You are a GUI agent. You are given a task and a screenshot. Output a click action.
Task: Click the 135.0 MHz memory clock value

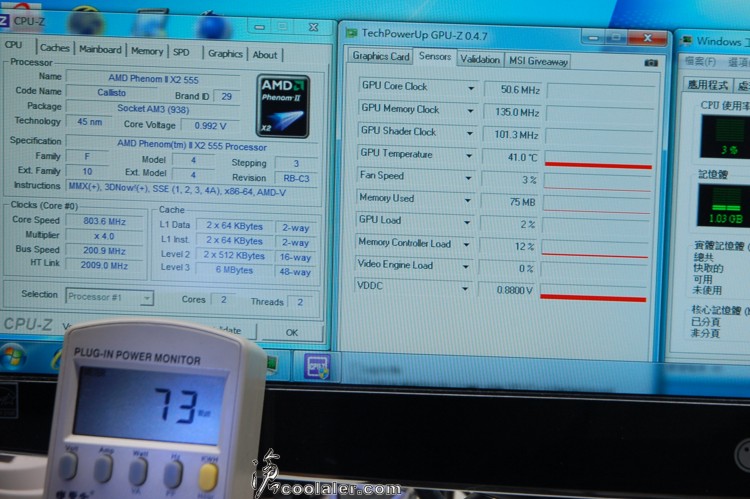[512, 112]
